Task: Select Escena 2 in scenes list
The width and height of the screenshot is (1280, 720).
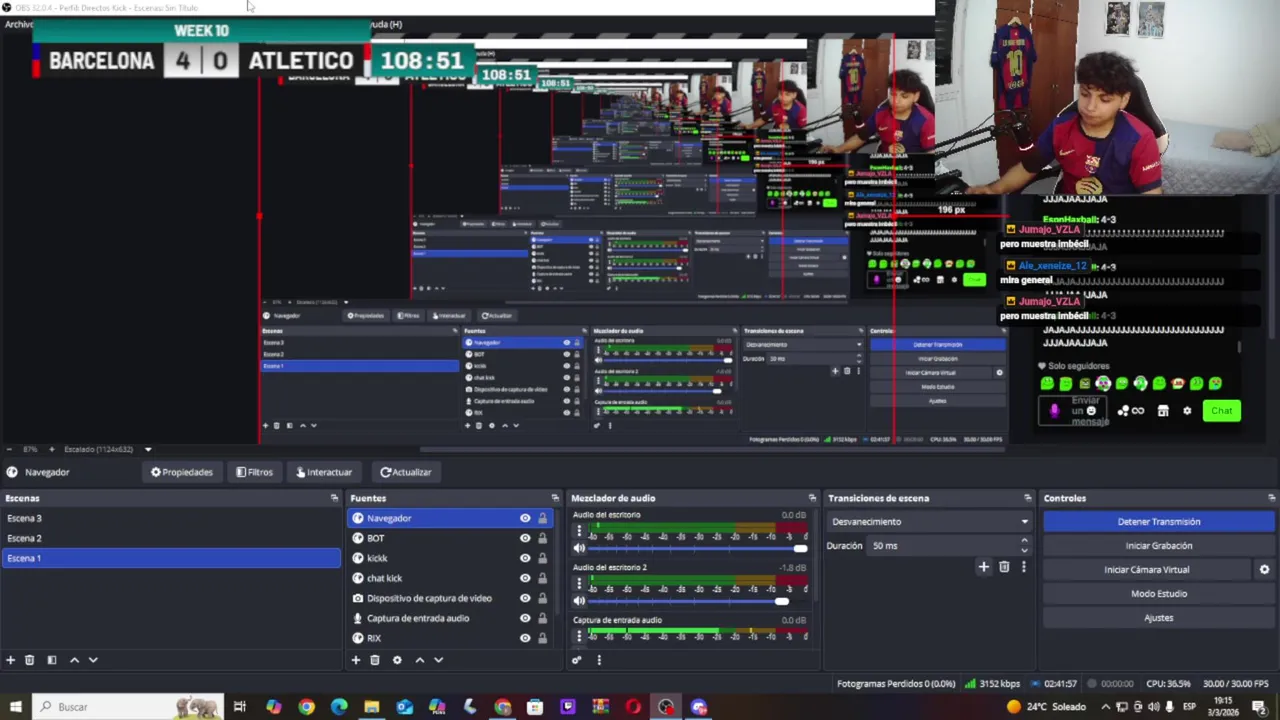Action: click(171, 538)
